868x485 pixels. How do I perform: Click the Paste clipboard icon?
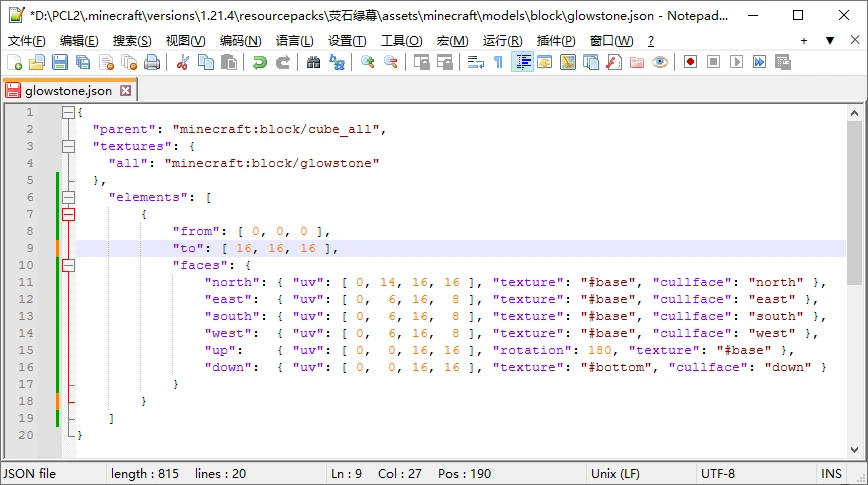(x=229, y=62)
